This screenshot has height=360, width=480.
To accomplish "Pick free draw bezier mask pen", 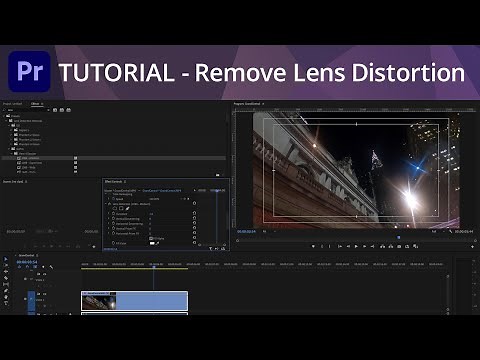I will click(127, 208).
